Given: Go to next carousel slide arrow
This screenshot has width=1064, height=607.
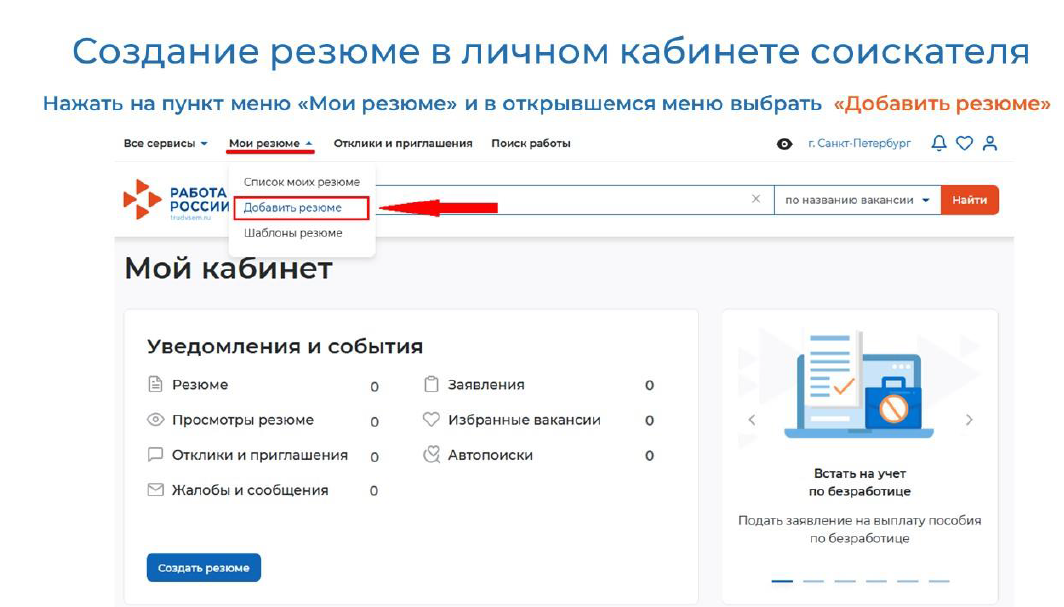Looking at the screenshot, I should (969, 420).
